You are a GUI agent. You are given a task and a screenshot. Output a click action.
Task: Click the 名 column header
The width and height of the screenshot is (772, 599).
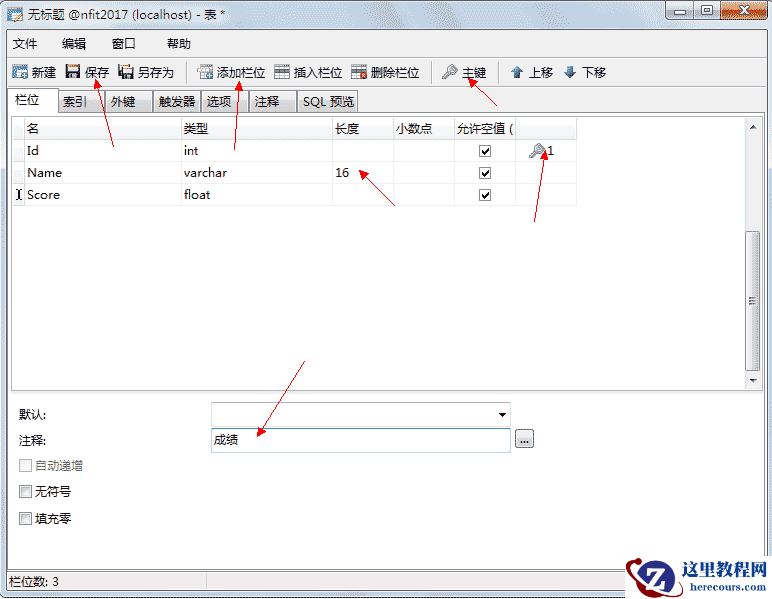click(x=102, y=129)
